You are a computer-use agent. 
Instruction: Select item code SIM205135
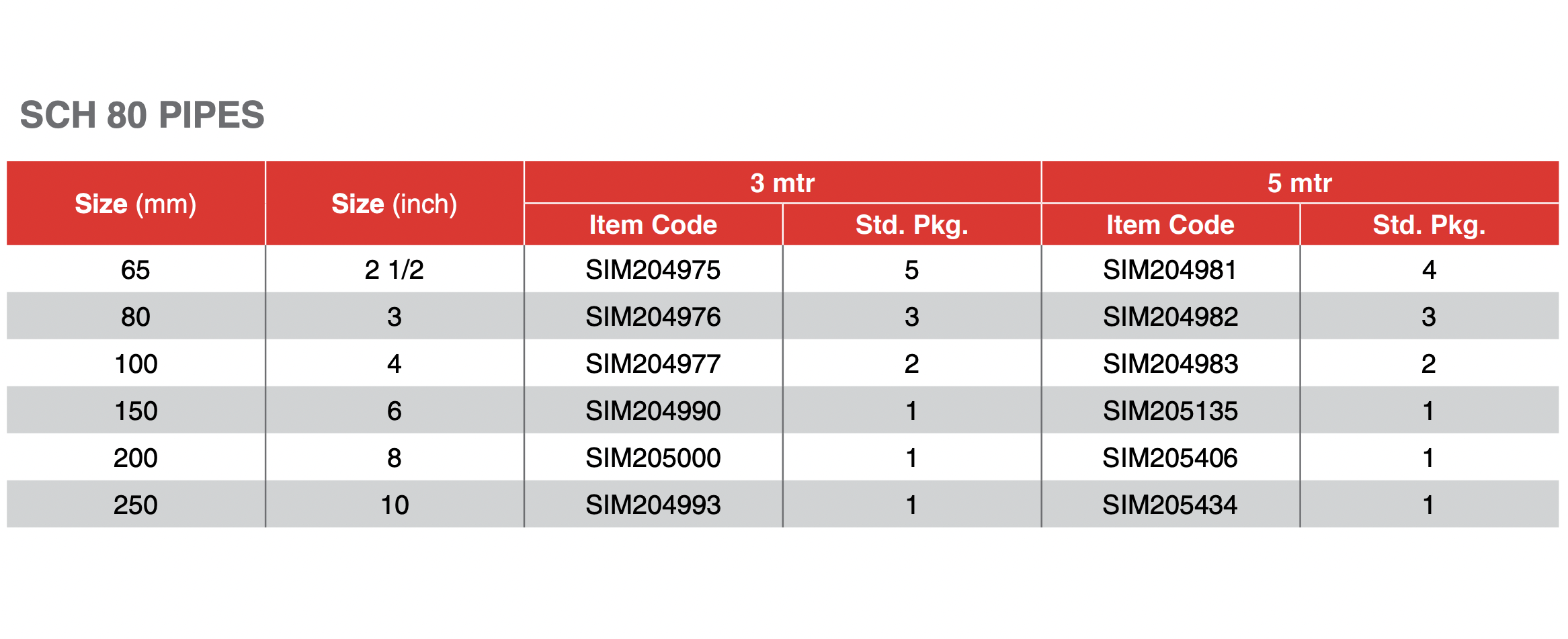(x=1170, y=411)
